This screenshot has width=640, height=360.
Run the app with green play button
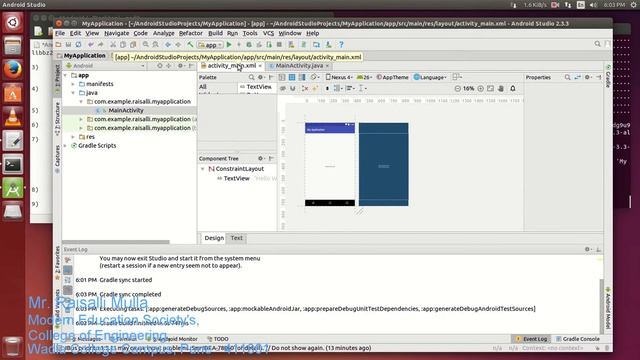pos(229,44)
